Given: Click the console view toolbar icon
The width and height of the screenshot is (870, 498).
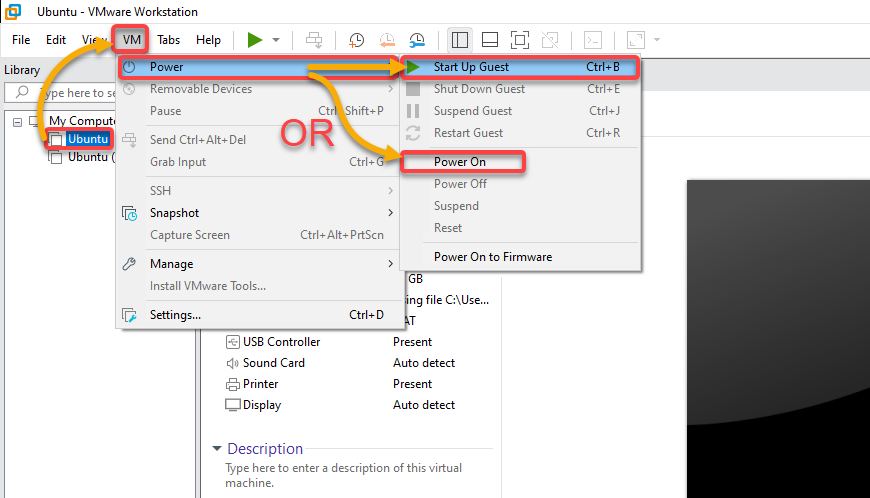Looking at the screenshot, I should click(593, 40).
